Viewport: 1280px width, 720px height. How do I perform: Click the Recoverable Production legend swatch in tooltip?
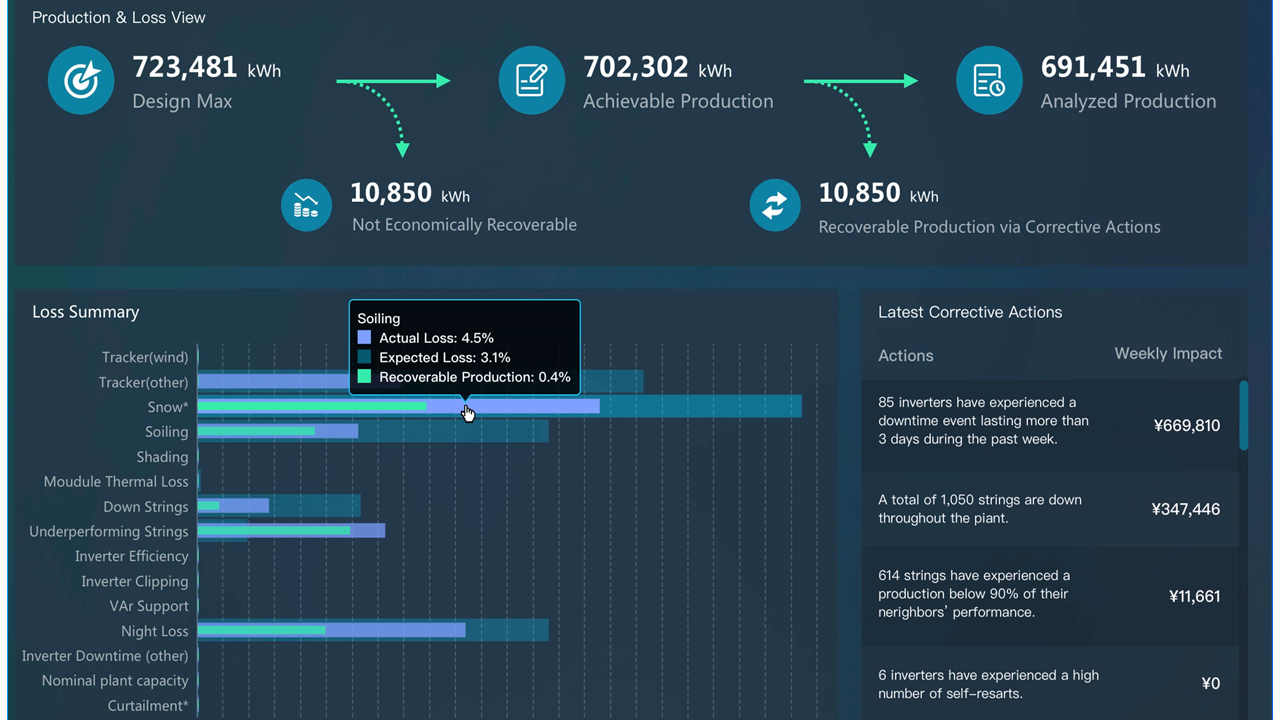tap(364, 377)
